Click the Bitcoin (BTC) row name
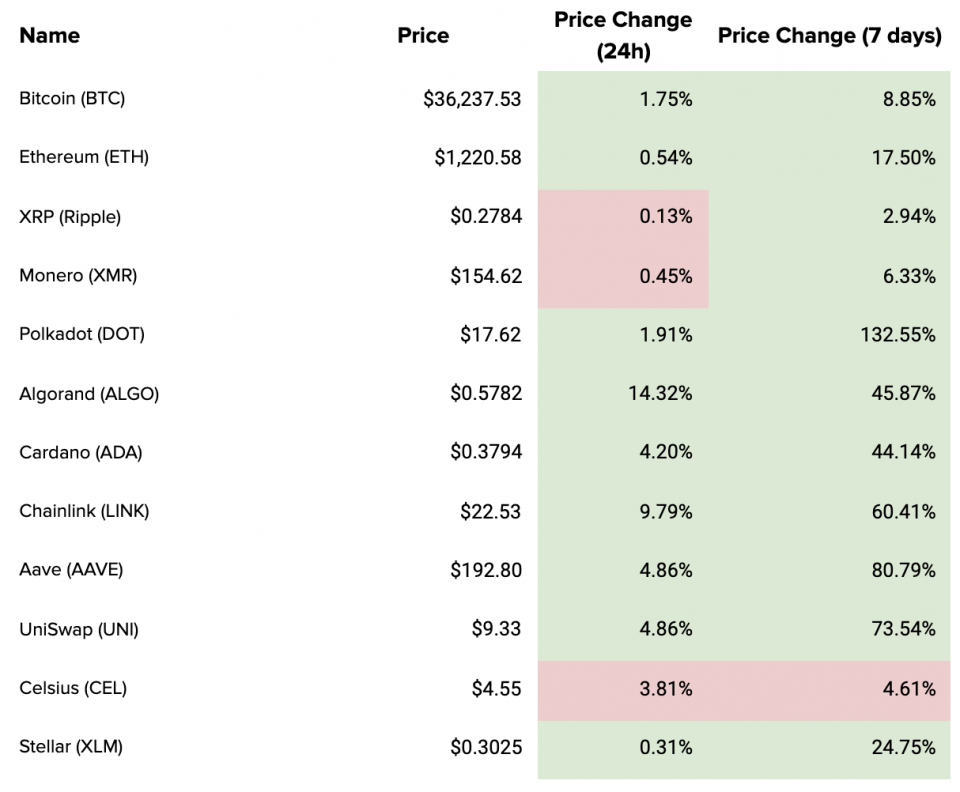Screen dimensions: 960x792 click(x=72, y=98)
